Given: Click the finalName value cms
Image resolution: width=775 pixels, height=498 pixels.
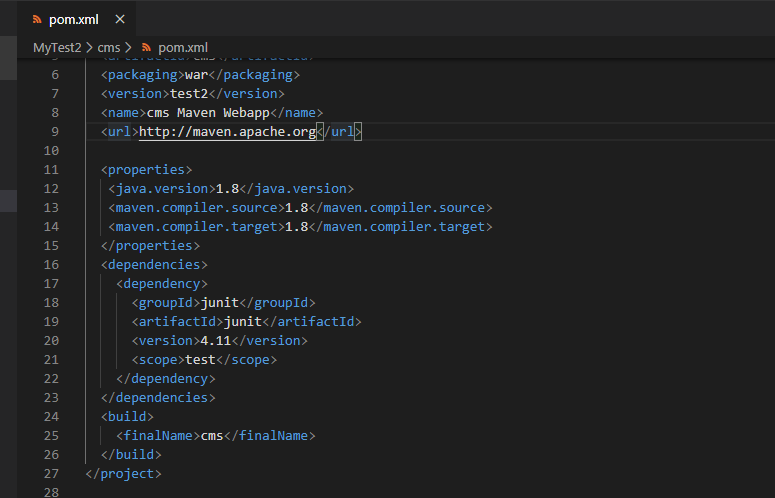Looking at the screenshot, I should click(212, 435).
